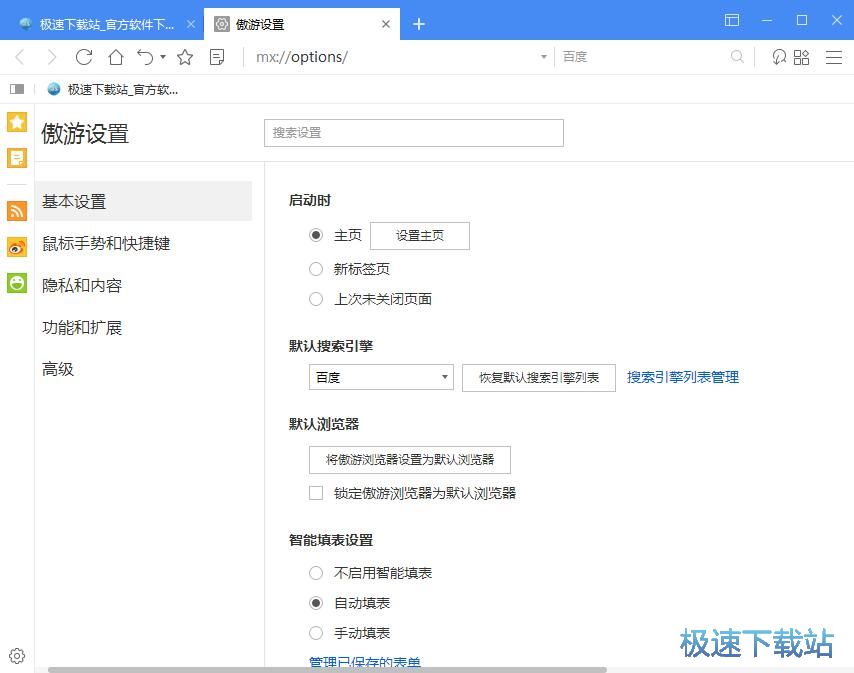Check 锁定傲游浏览器为默认浏览器 checkbox
This screenshot has height=673, width=854.
pos(316,493)
